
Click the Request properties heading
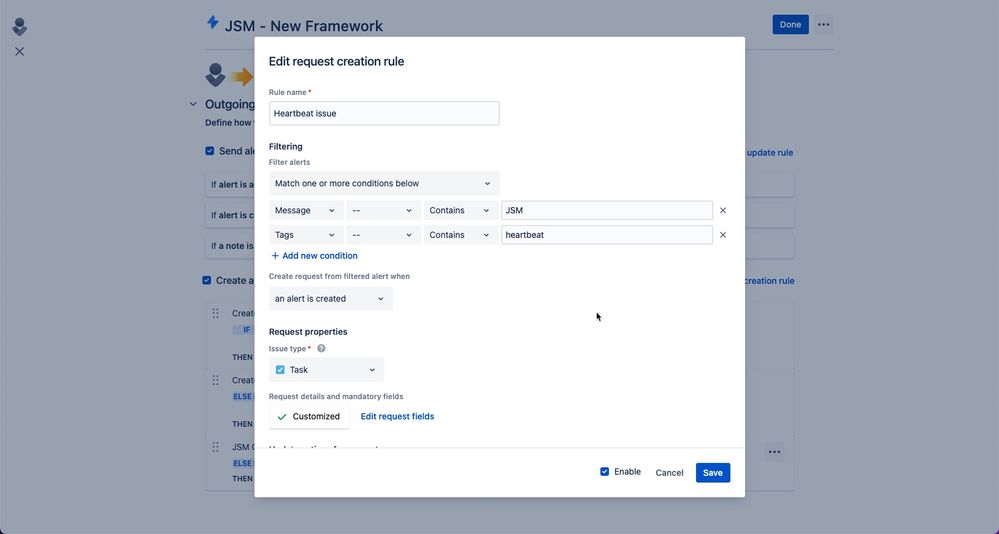point(308,332)
